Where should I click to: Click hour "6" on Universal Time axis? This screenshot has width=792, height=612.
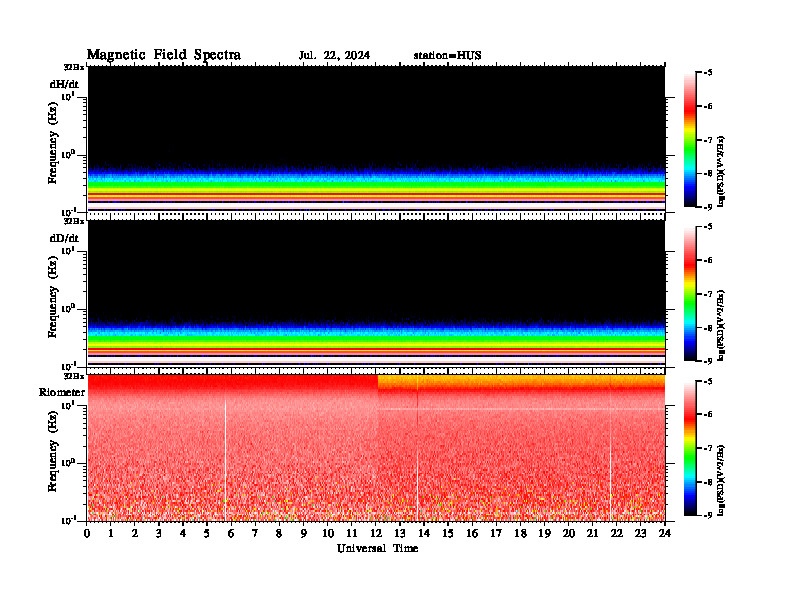coord(231,533)
